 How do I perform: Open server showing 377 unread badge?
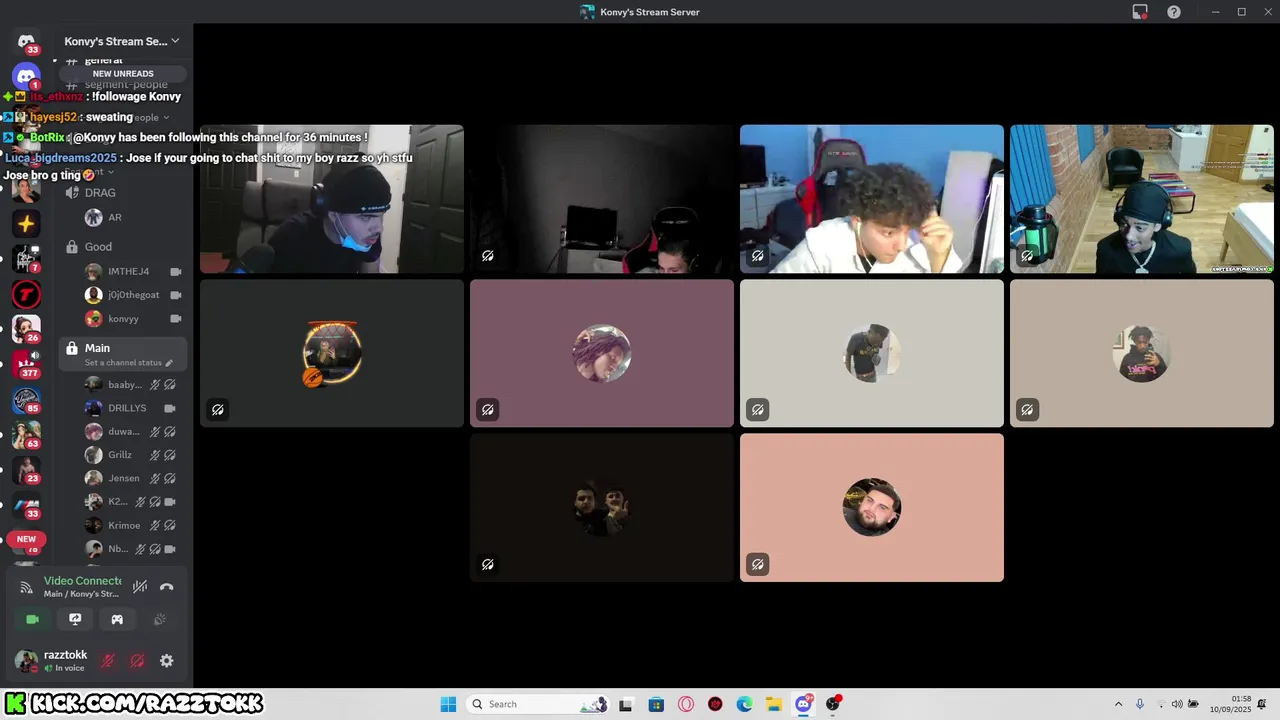click(x=27, y=363)
